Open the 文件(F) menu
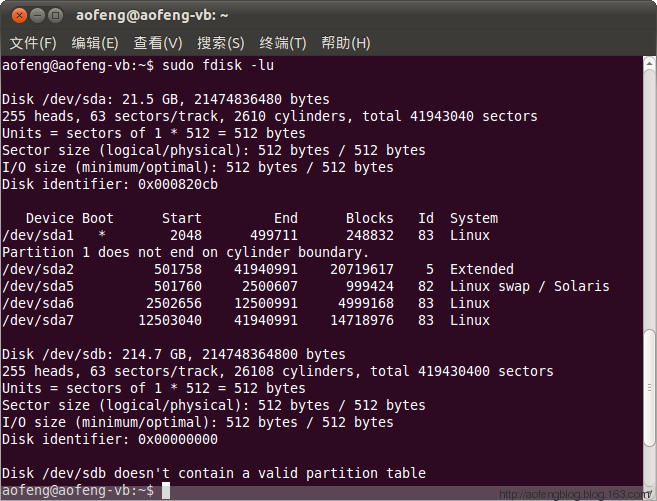The width and height of the screenshot is (657, 501). [x=33, y=43]
